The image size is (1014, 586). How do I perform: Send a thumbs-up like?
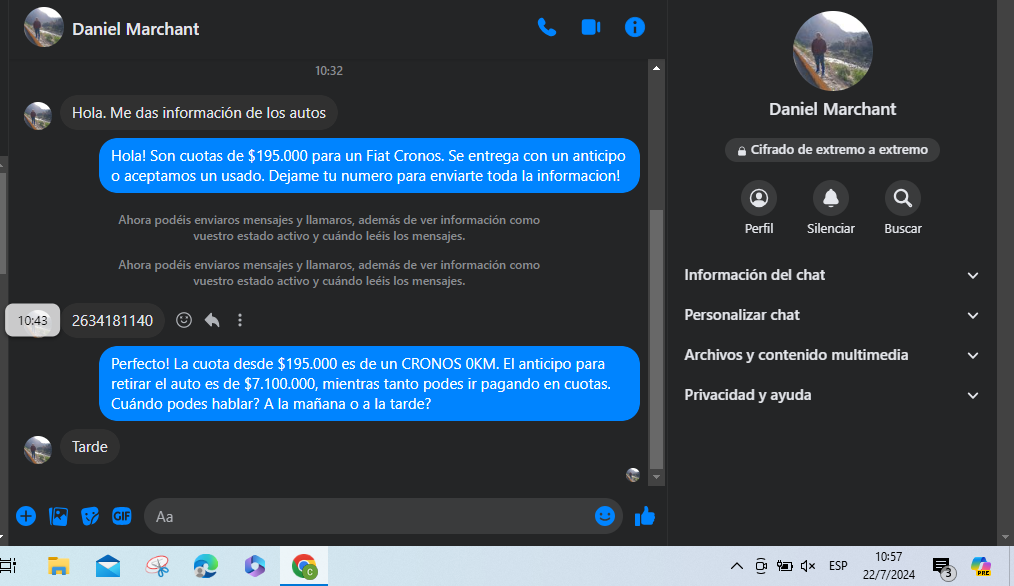tap(645, 516)
